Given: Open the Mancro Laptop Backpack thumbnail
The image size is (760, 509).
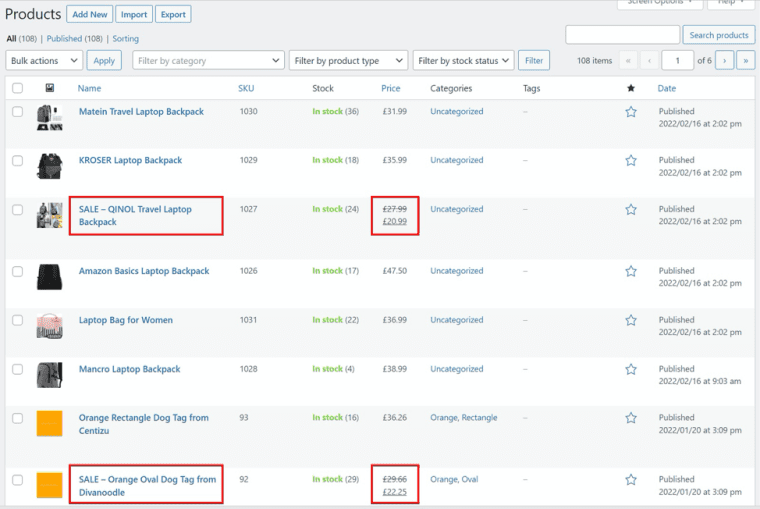Looking at the screenshot, I should coord(49,375).
